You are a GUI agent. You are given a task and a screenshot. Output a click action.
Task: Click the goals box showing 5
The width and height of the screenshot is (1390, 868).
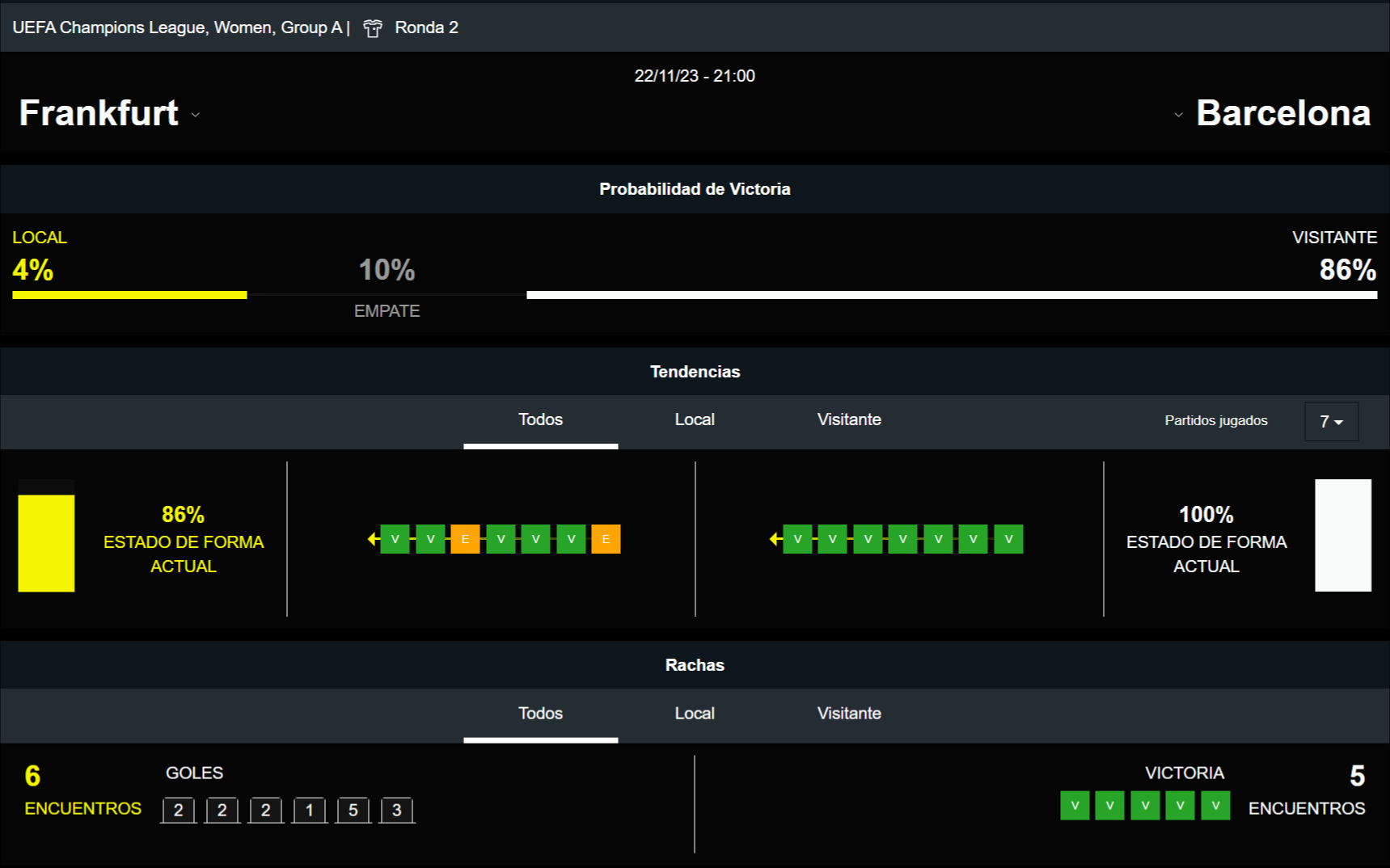353,810
